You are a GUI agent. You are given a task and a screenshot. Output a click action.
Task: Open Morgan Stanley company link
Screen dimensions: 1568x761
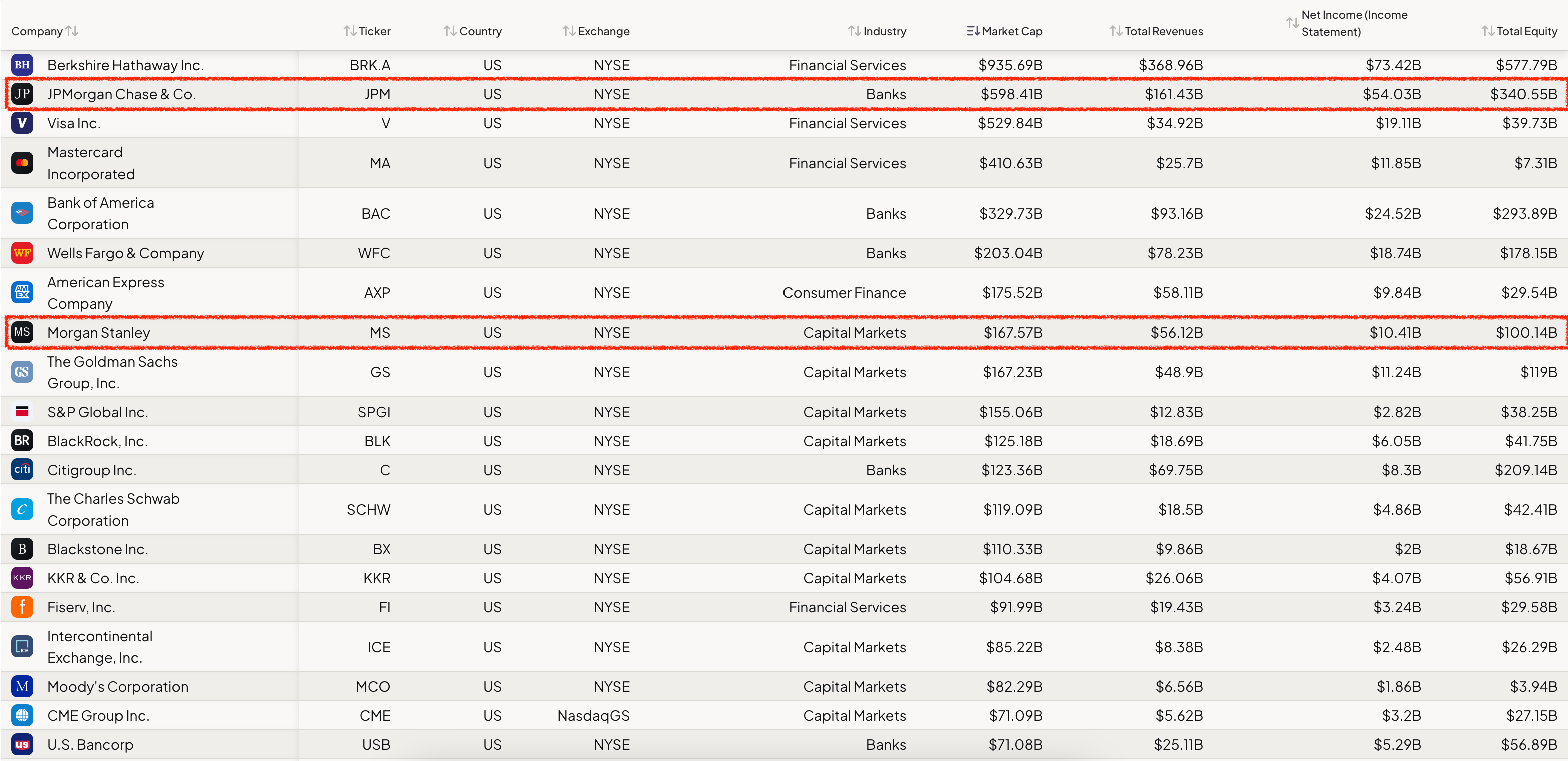(x=99, y=332)
